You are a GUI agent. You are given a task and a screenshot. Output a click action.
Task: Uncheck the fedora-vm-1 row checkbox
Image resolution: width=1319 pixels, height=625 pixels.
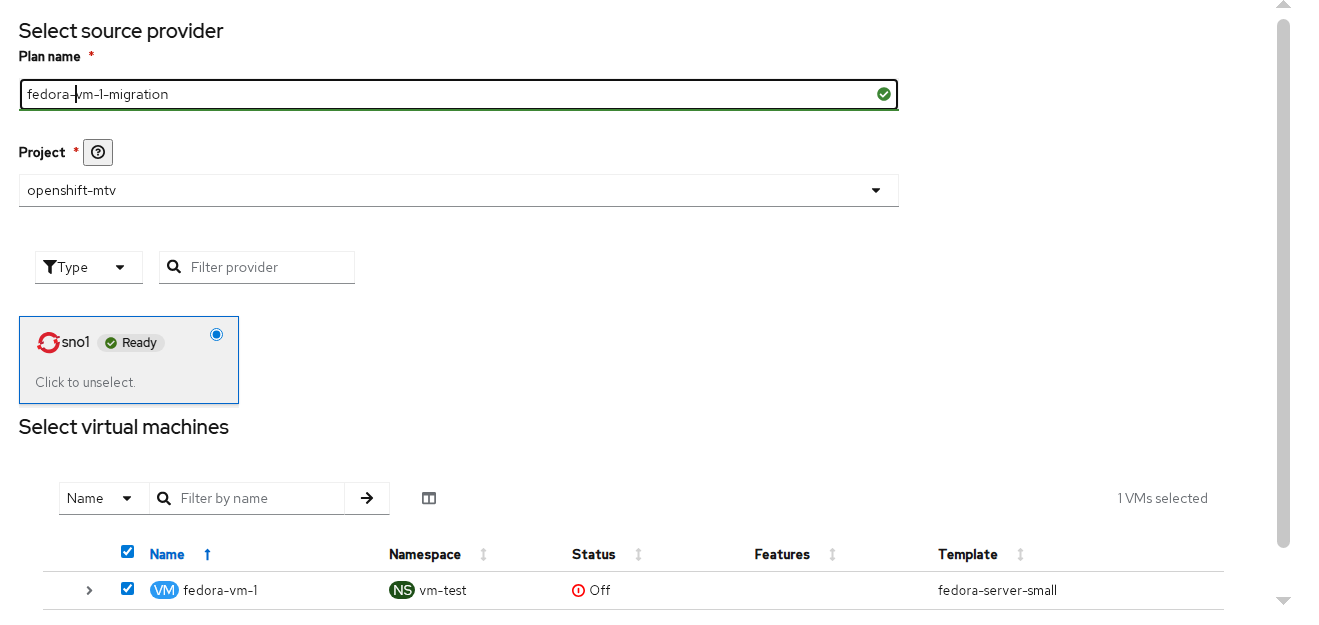point(127,589)
